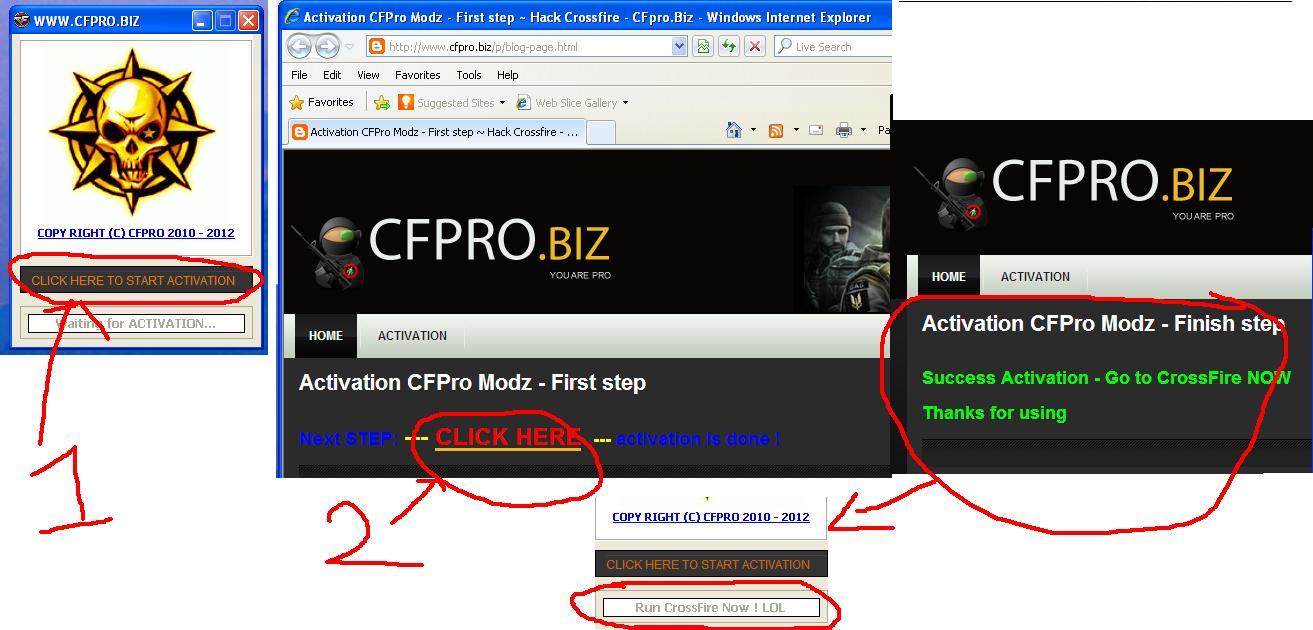This screenshot has width=1313, height=630.
Task: Click the Print icon
Action: 844,130
